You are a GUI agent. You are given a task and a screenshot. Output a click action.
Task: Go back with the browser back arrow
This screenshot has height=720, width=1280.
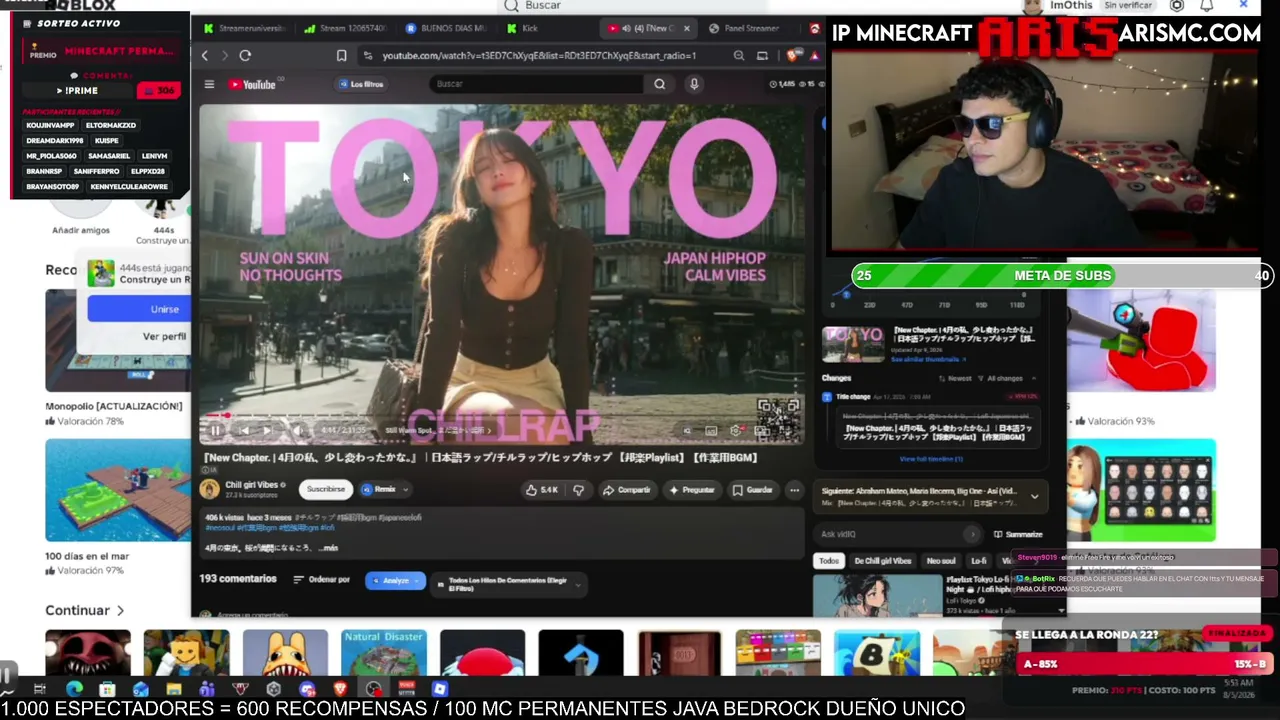[205, 56]
